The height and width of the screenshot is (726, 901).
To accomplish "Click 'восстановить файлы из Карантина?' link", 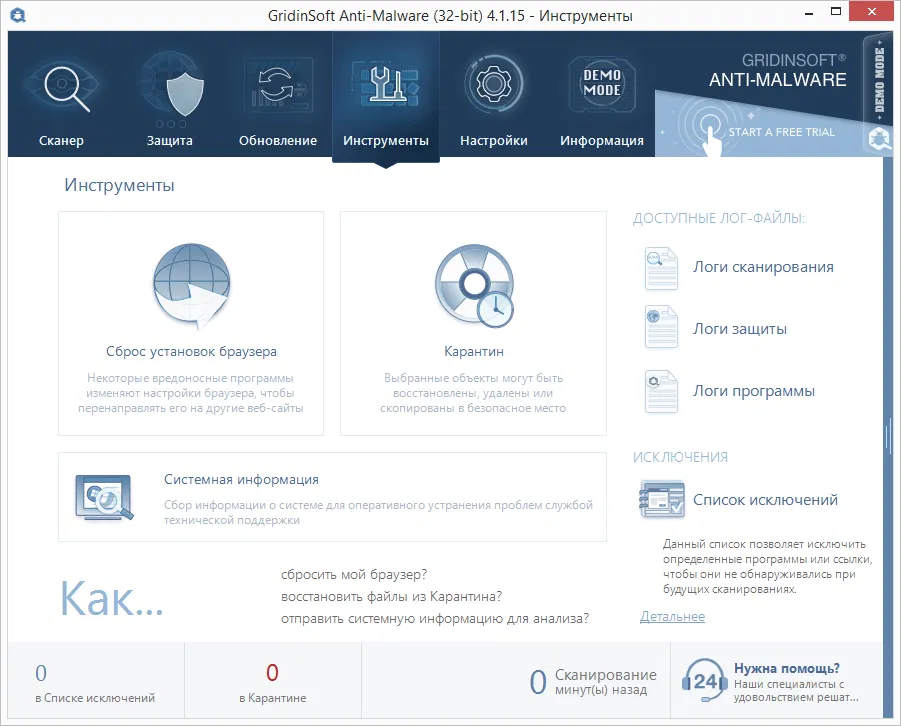I will (391, 597).
